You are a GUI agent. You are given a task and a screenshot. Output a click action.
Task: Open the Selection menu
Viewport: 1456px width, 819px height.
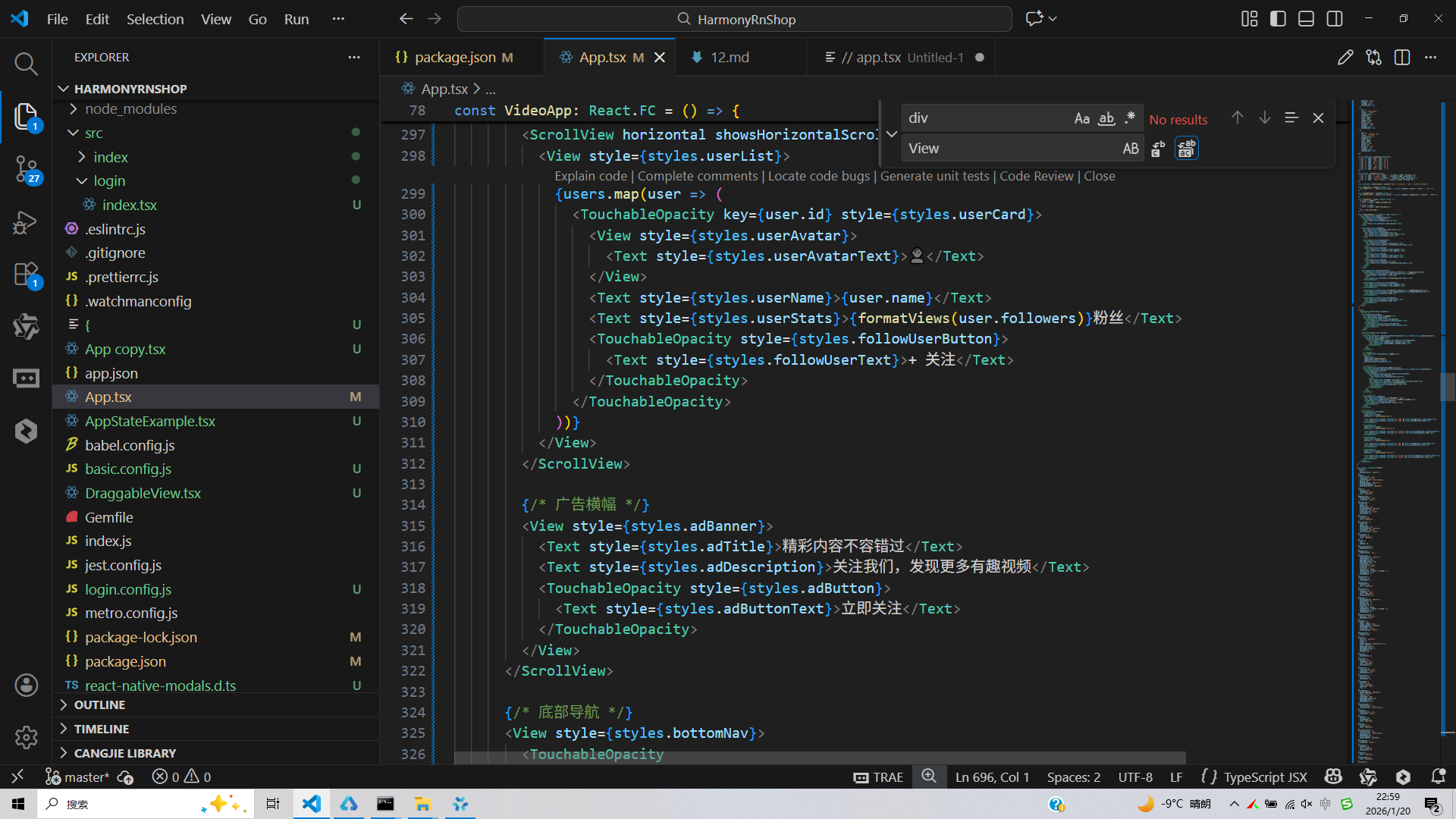click(x=155, y=19)
